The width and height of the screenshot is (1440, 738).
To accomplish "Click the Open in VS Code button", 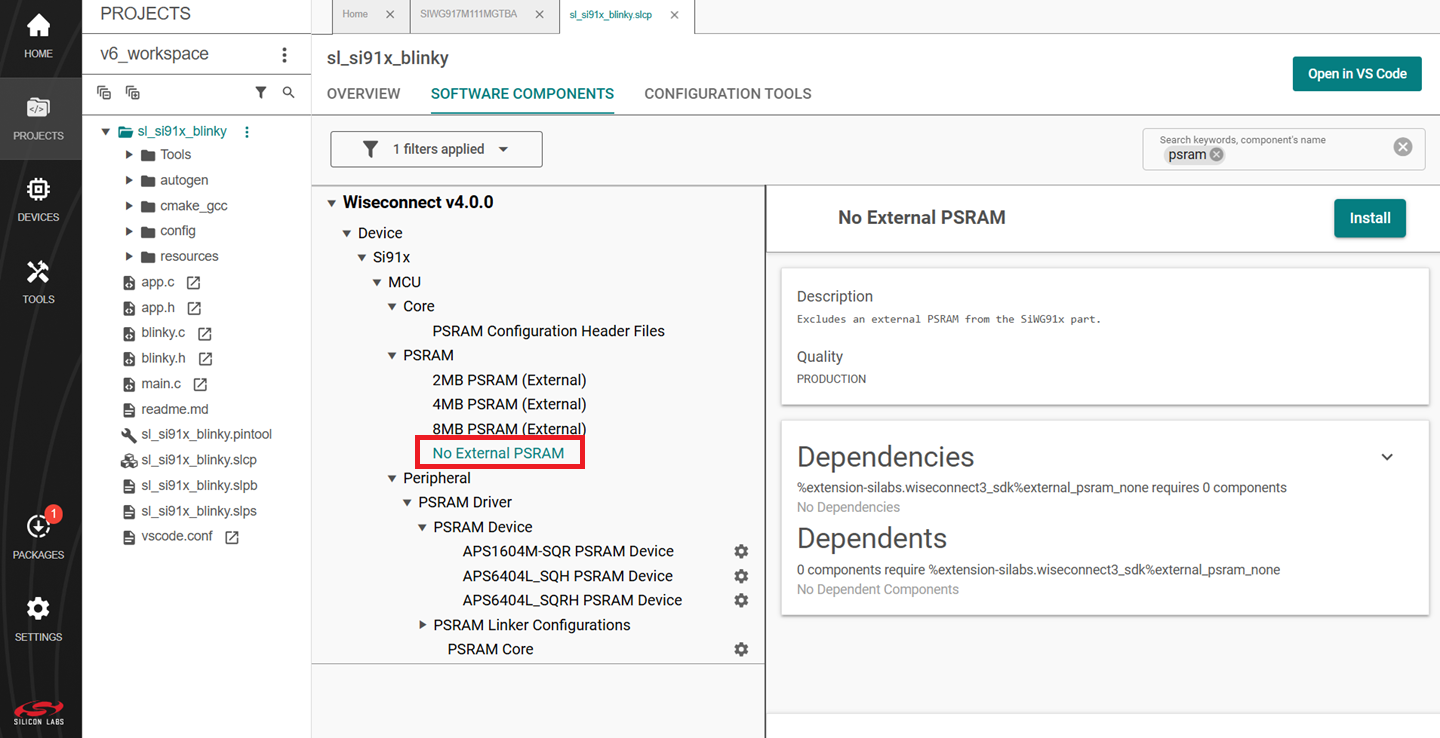I will pyautogui.click(x=1356, y=74).
